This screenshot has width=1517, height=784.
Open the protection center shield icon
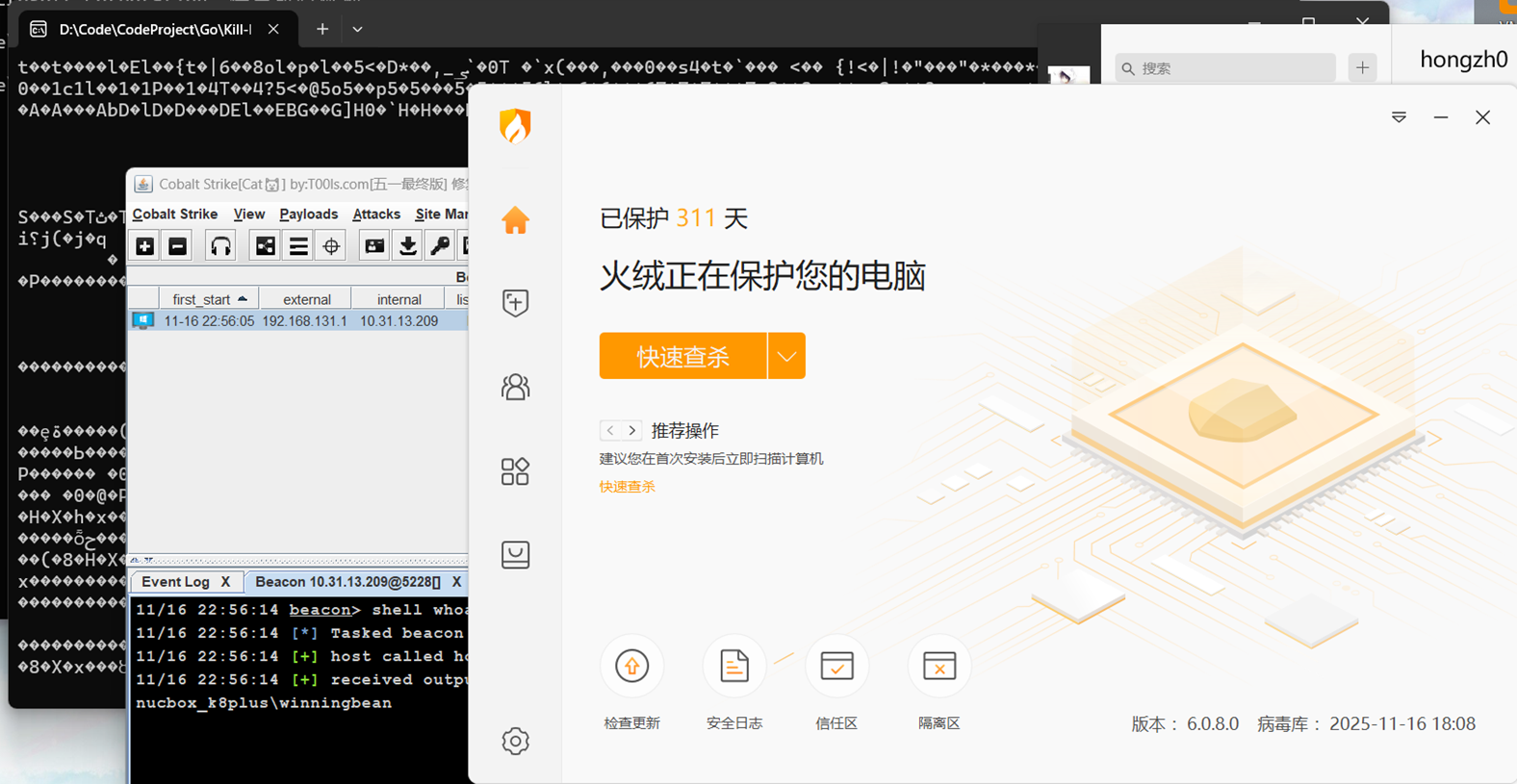[x=515, y=303]
